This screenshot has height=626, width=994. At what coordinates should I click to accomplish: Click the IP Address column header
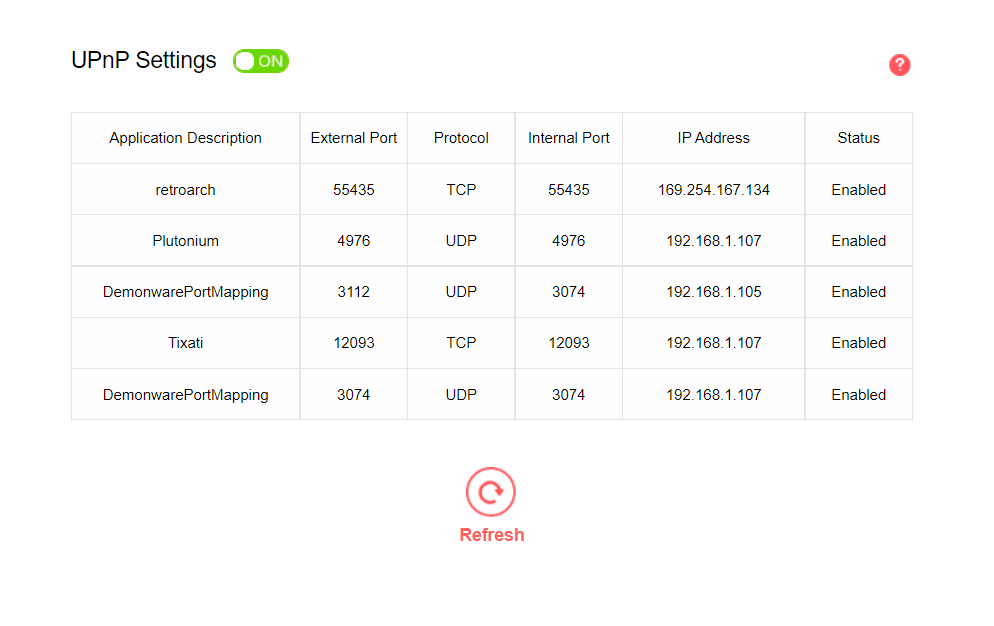(713, 138)
